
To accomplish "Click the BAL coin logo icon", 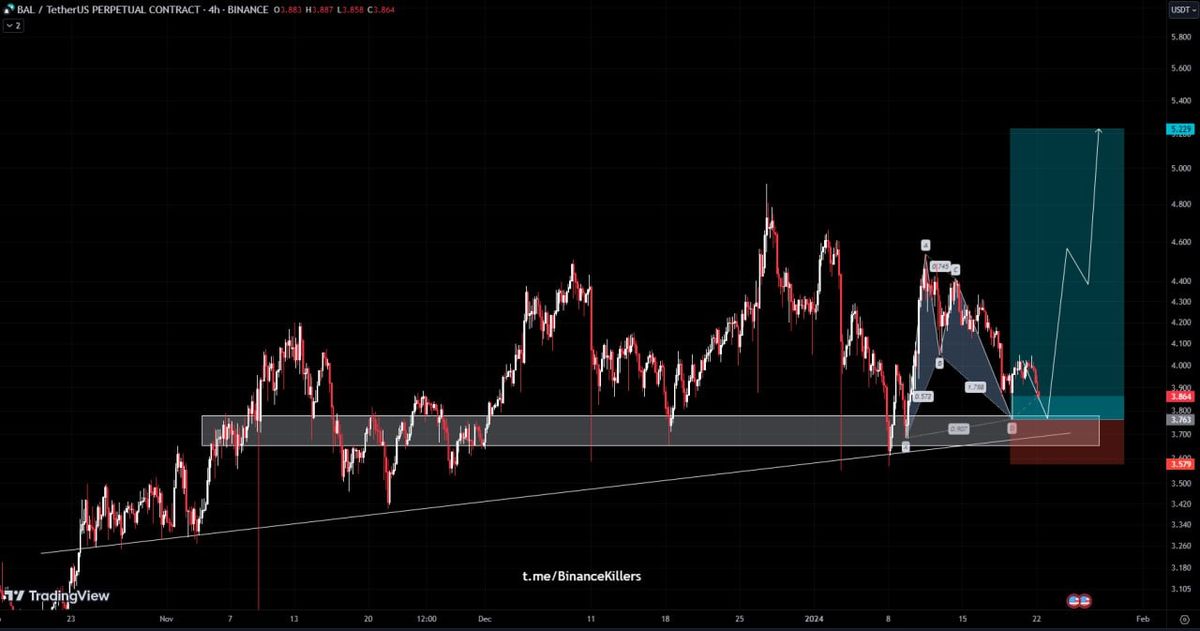I will 9,9.
